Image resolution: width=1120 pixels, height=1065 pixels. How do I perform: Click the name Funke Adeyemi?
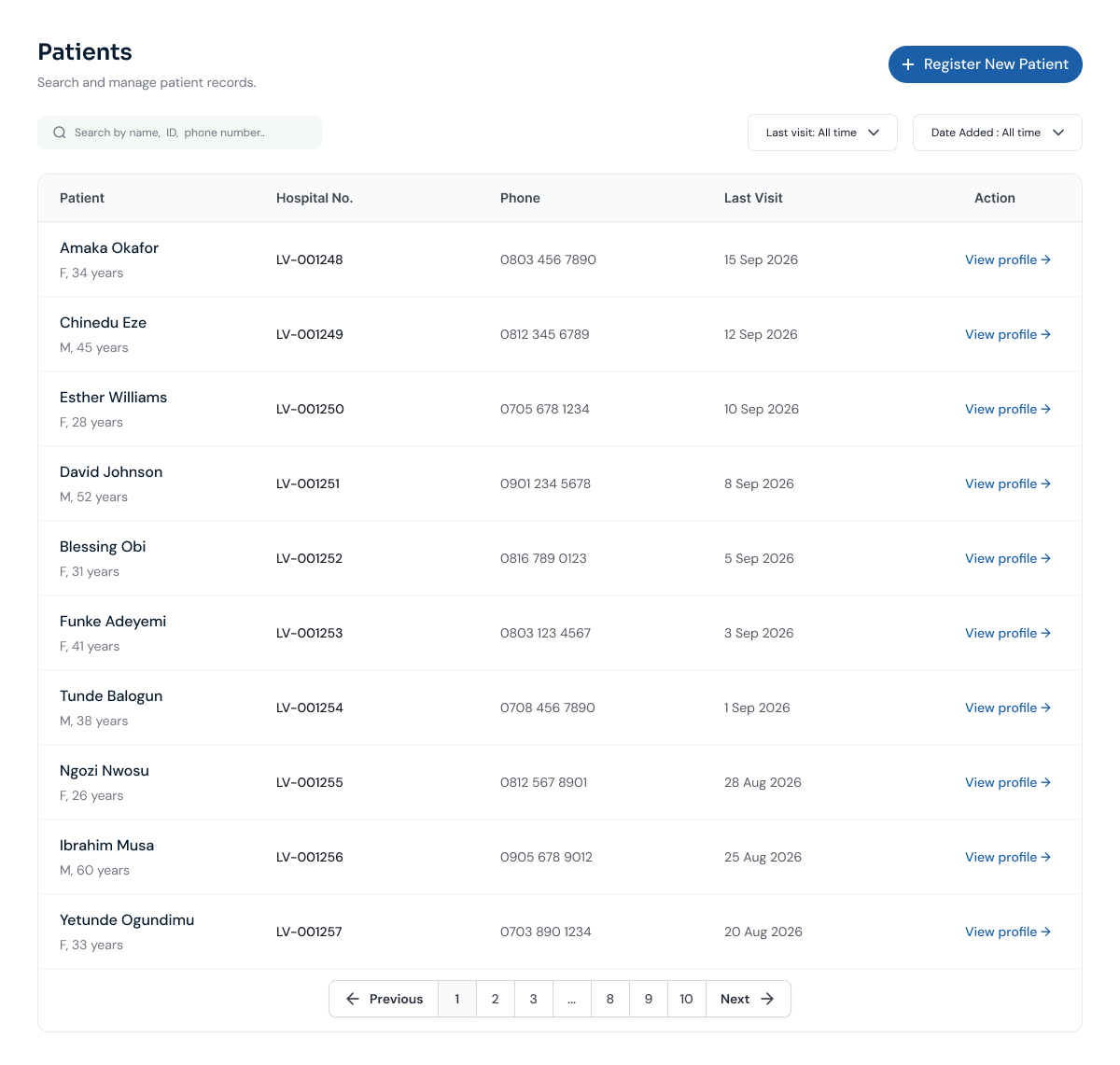[x=113, y=621]
